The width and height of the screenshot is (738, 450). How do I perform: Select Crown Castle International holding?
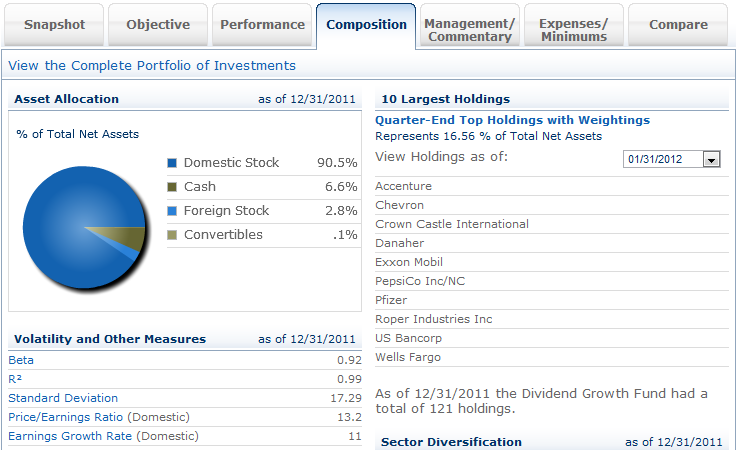click(x=552, y=224)
